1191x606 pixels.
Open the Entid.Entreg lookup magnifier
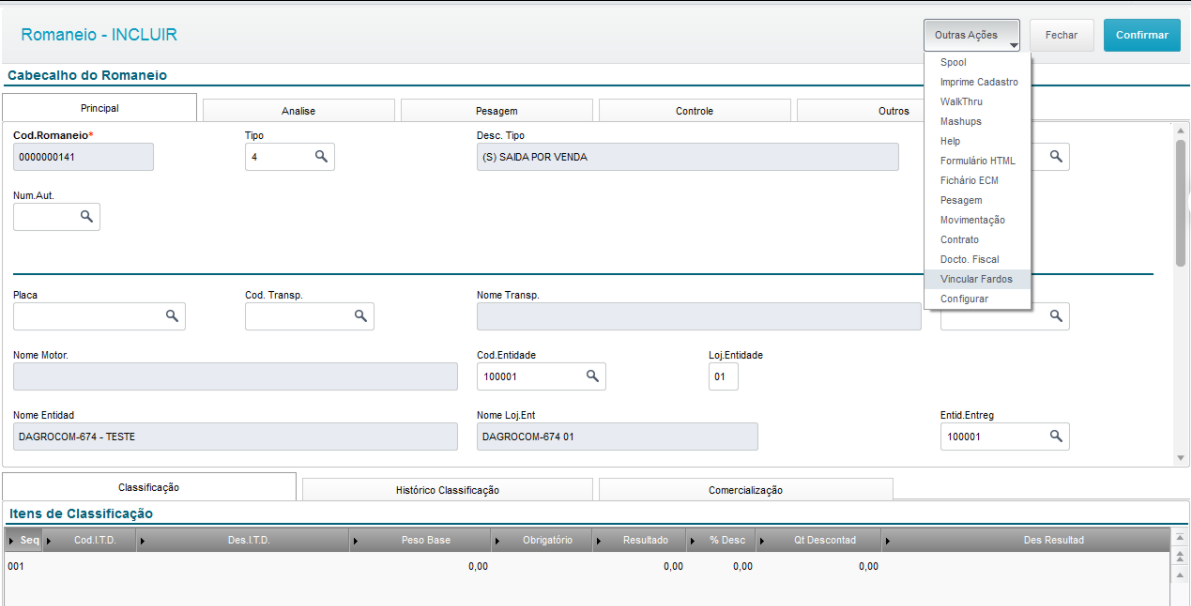click(x=1056, y=435)
